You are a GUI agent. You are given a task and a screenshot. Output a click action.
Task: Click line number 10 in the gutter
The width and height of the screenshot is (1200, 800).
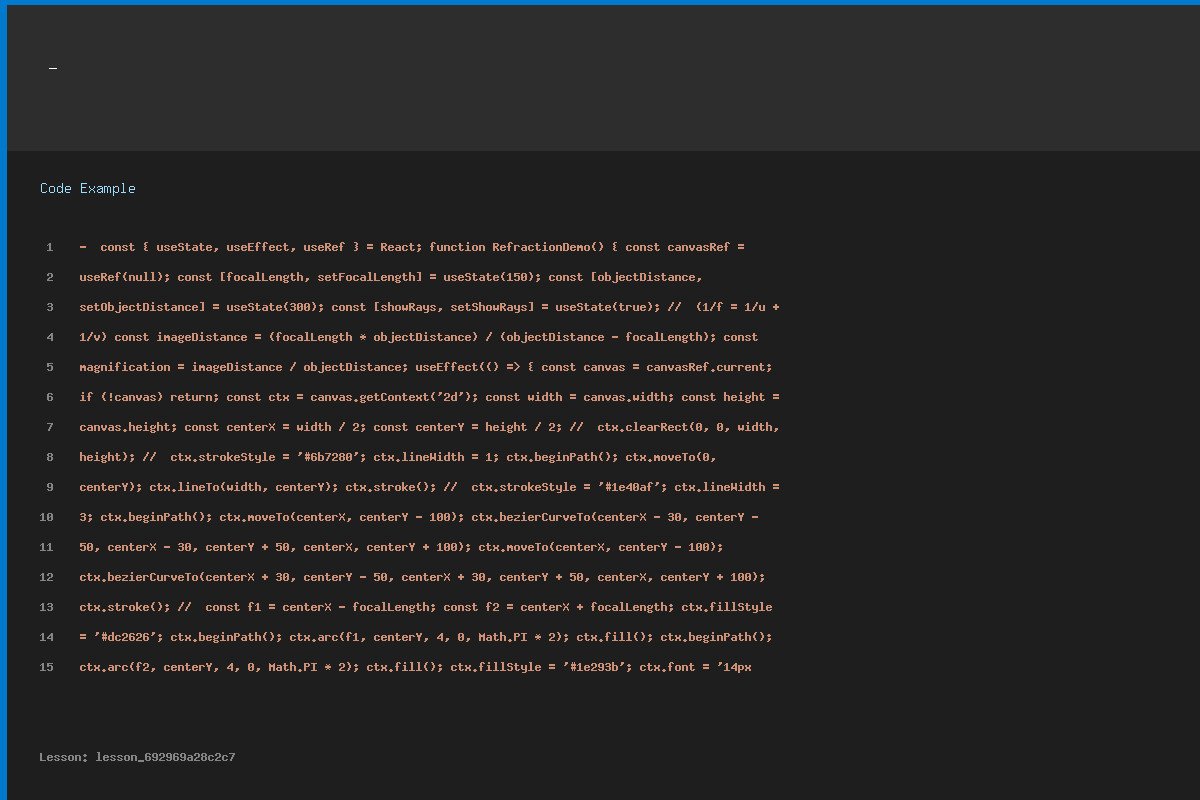pyautogui.click(x=46, y=517)
